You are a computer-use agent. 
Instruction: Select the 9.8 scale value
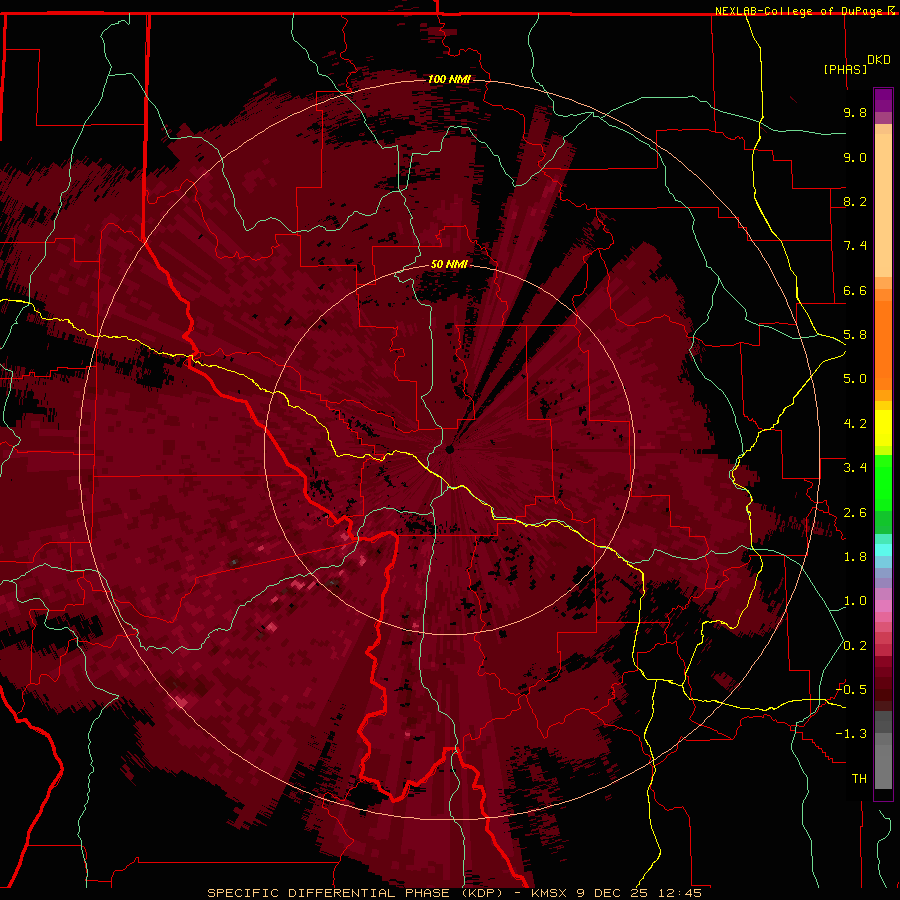[855, 112]
